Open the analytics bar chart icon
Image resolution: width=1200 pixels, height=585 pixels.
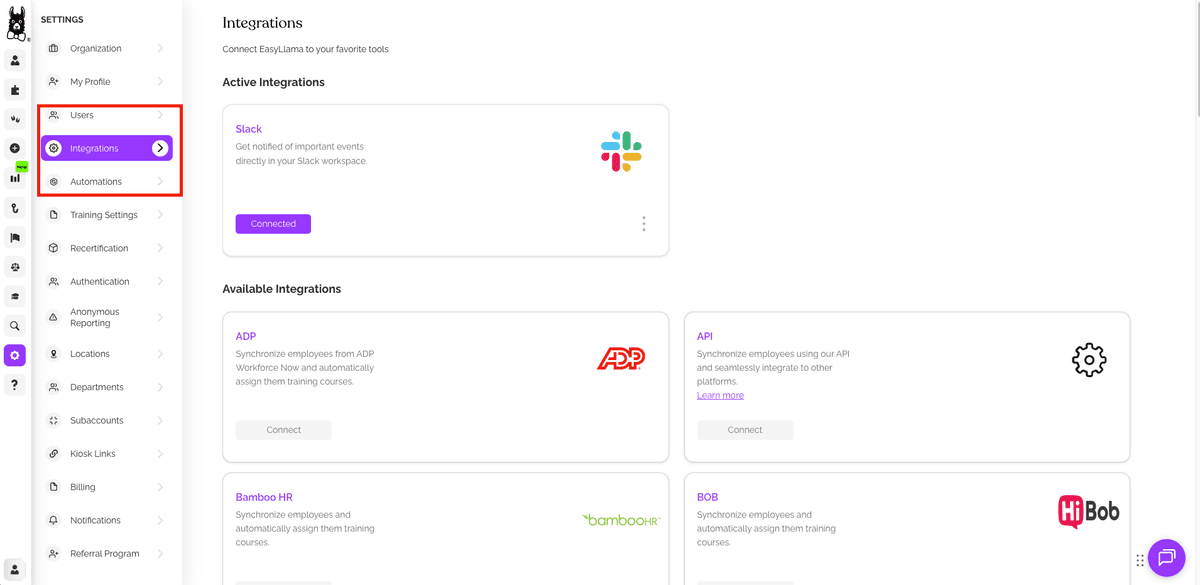pyautogui.click(x=15, y=176)
